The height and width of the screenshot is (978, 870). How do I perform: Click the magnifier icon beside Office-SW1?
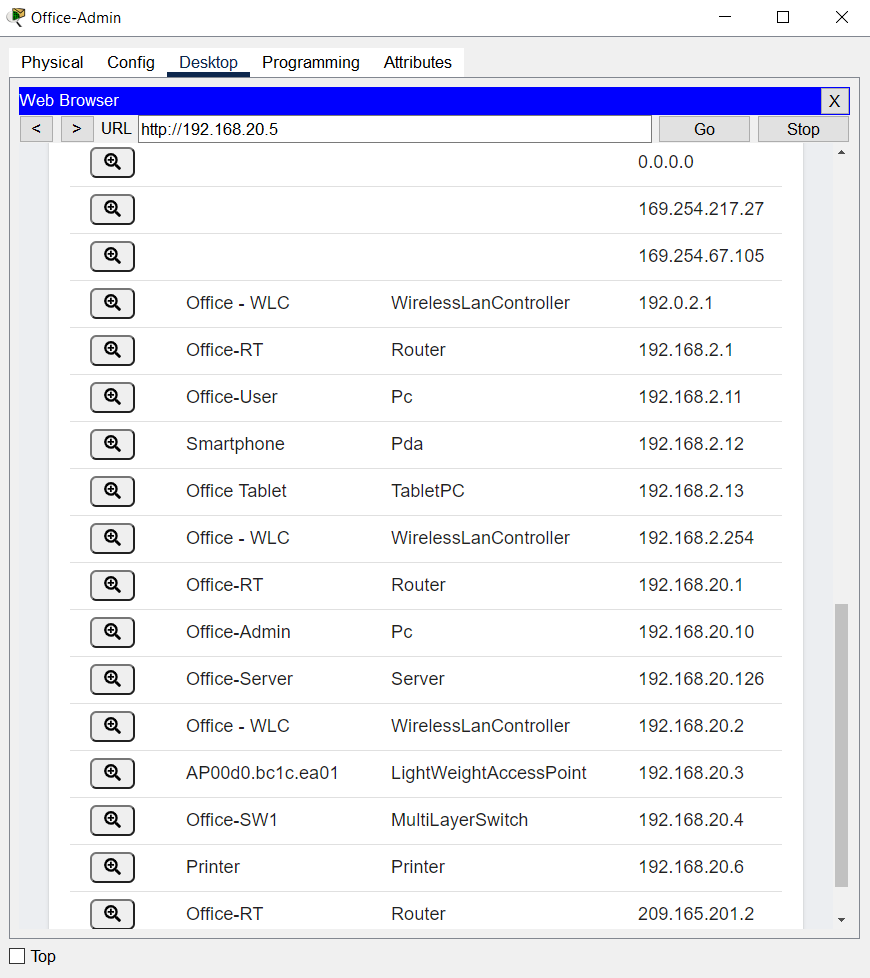pyautogui.click(x=112, y=820)
